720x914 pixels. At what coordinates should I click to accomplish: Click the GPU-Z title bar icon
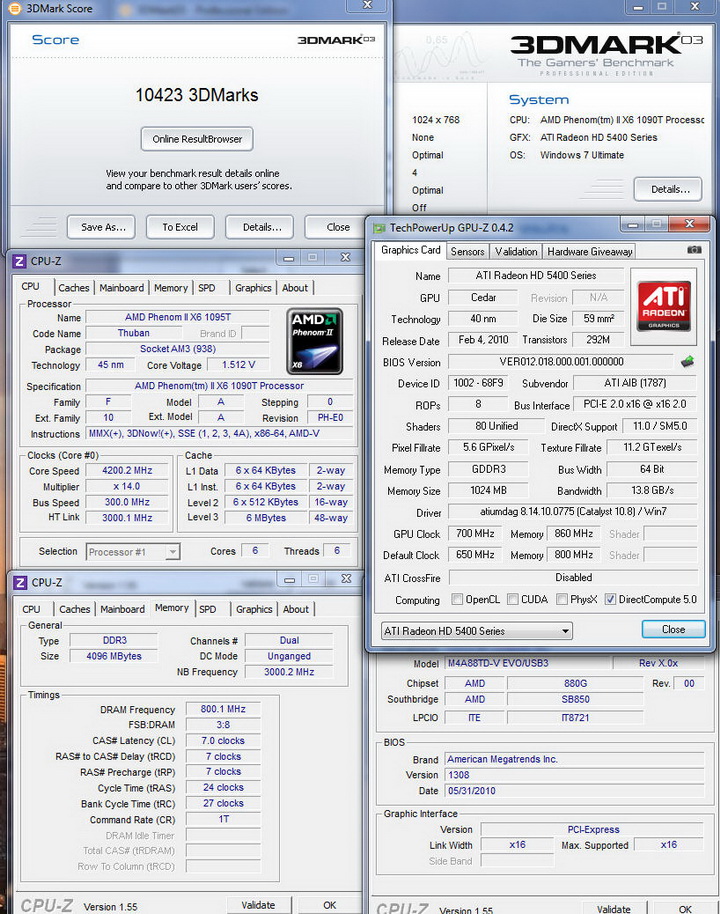pos(380,228)
